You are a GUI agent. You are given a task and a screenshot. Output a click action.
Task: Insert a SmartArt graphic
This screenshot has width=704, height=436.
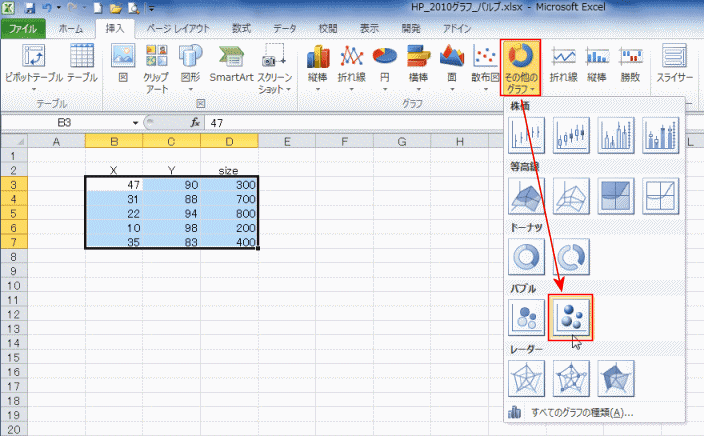[x=229, y=67]
